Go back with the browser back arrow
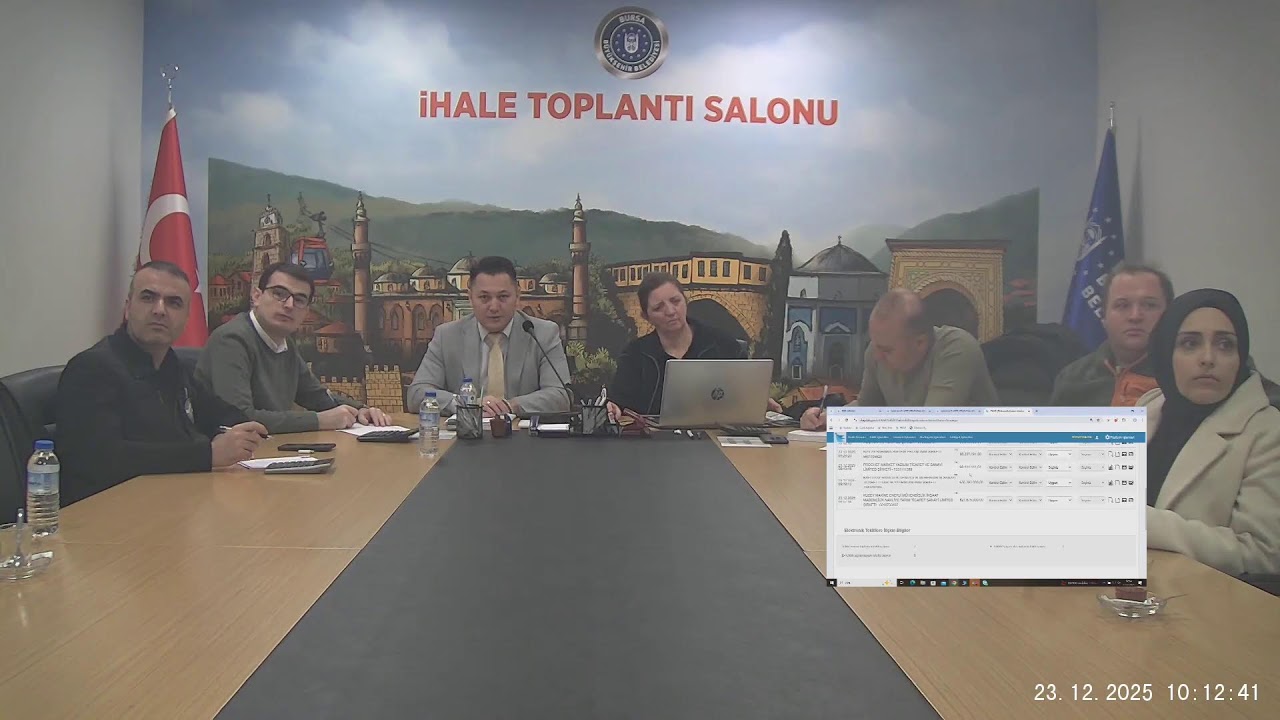The image size is (1280, 720). point(831,420)
